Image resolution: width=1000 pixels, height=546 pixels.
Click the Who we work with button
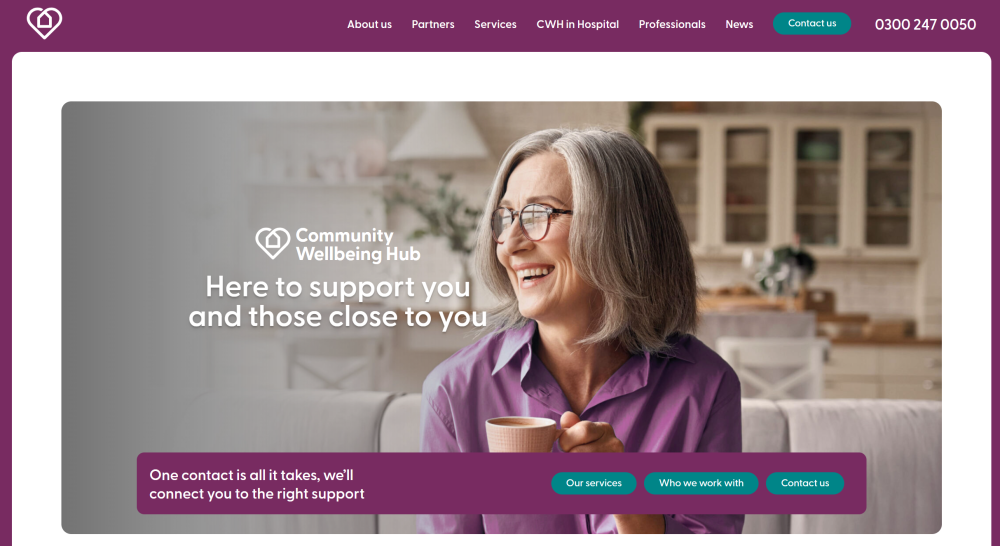coord(701,483)
